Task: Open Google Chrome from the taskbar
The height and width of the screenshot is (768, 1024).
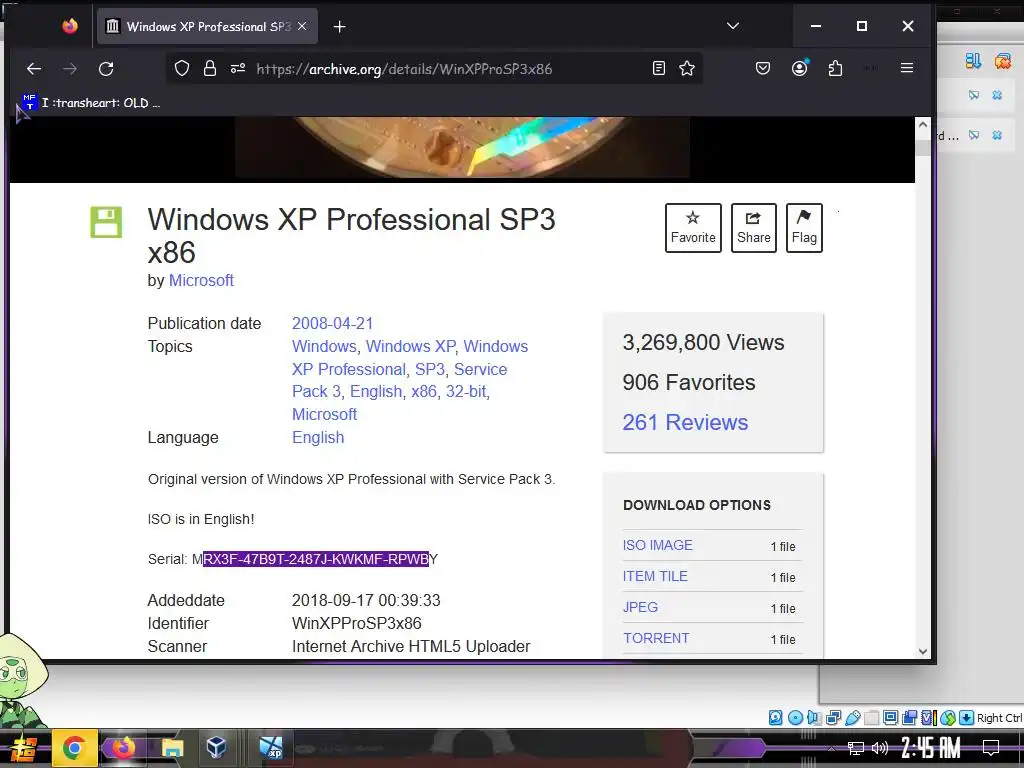Action: pos(74,748)
